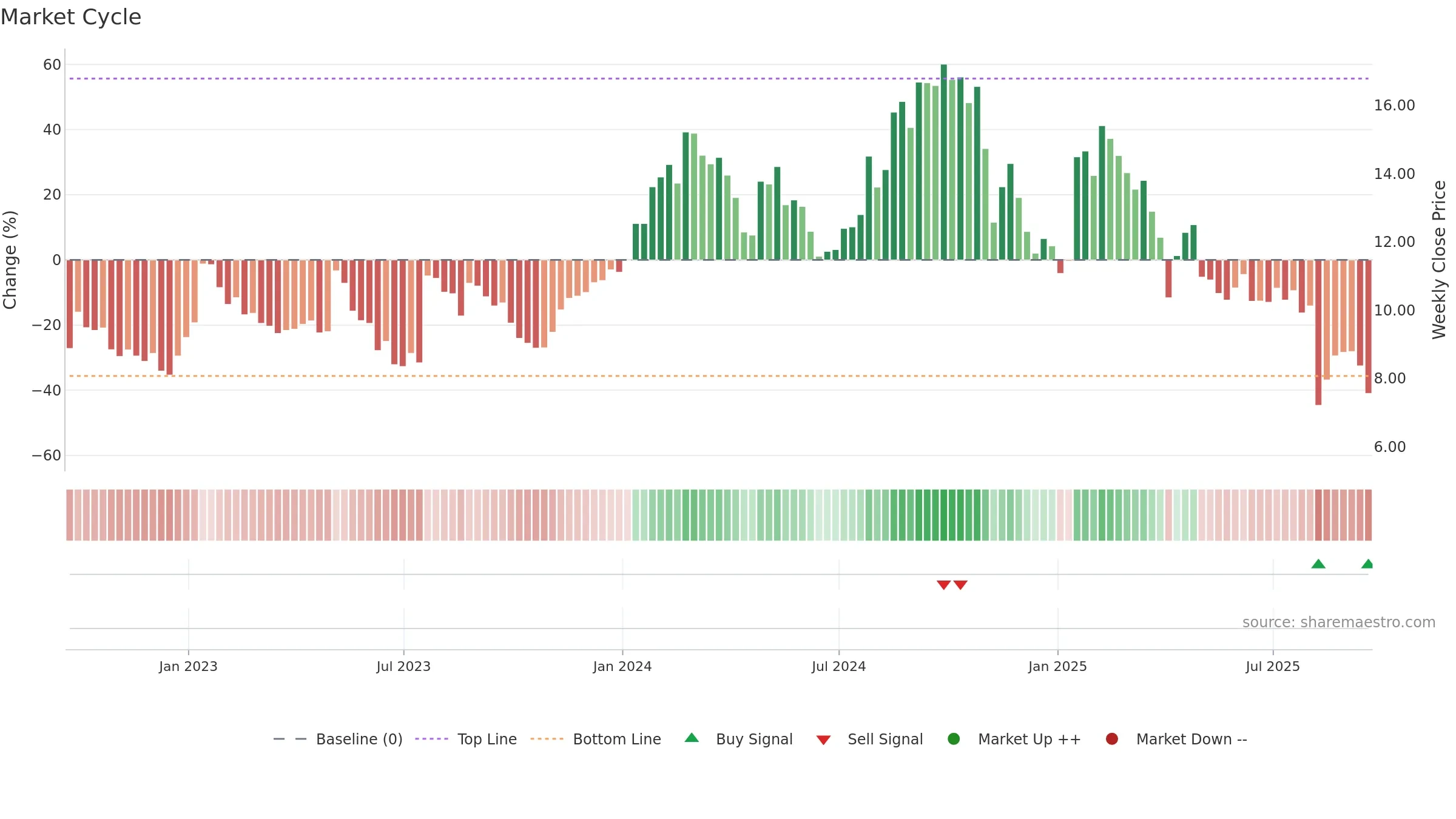Click the Weekly Close Price axis title
The image size is (1456, 819).
[x=1439, y=260]
